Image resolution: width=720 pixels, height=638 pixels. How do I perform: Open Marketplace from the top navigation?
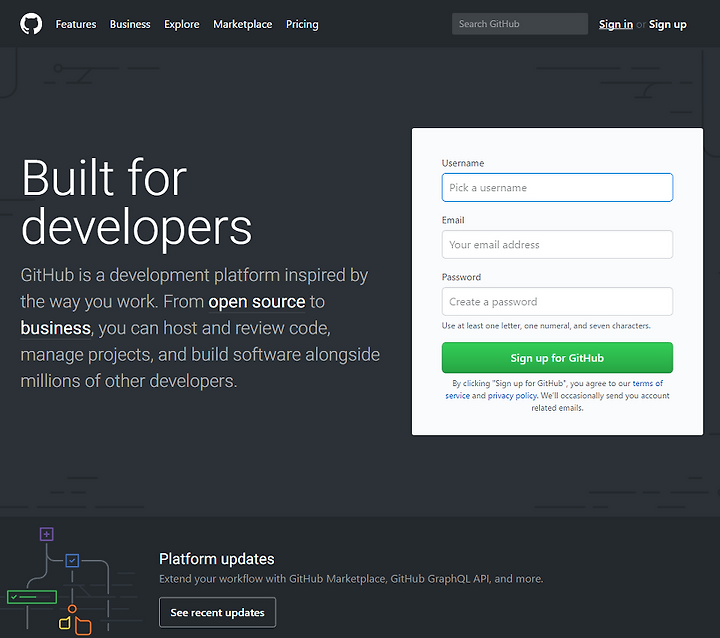(x=242, y=24)
